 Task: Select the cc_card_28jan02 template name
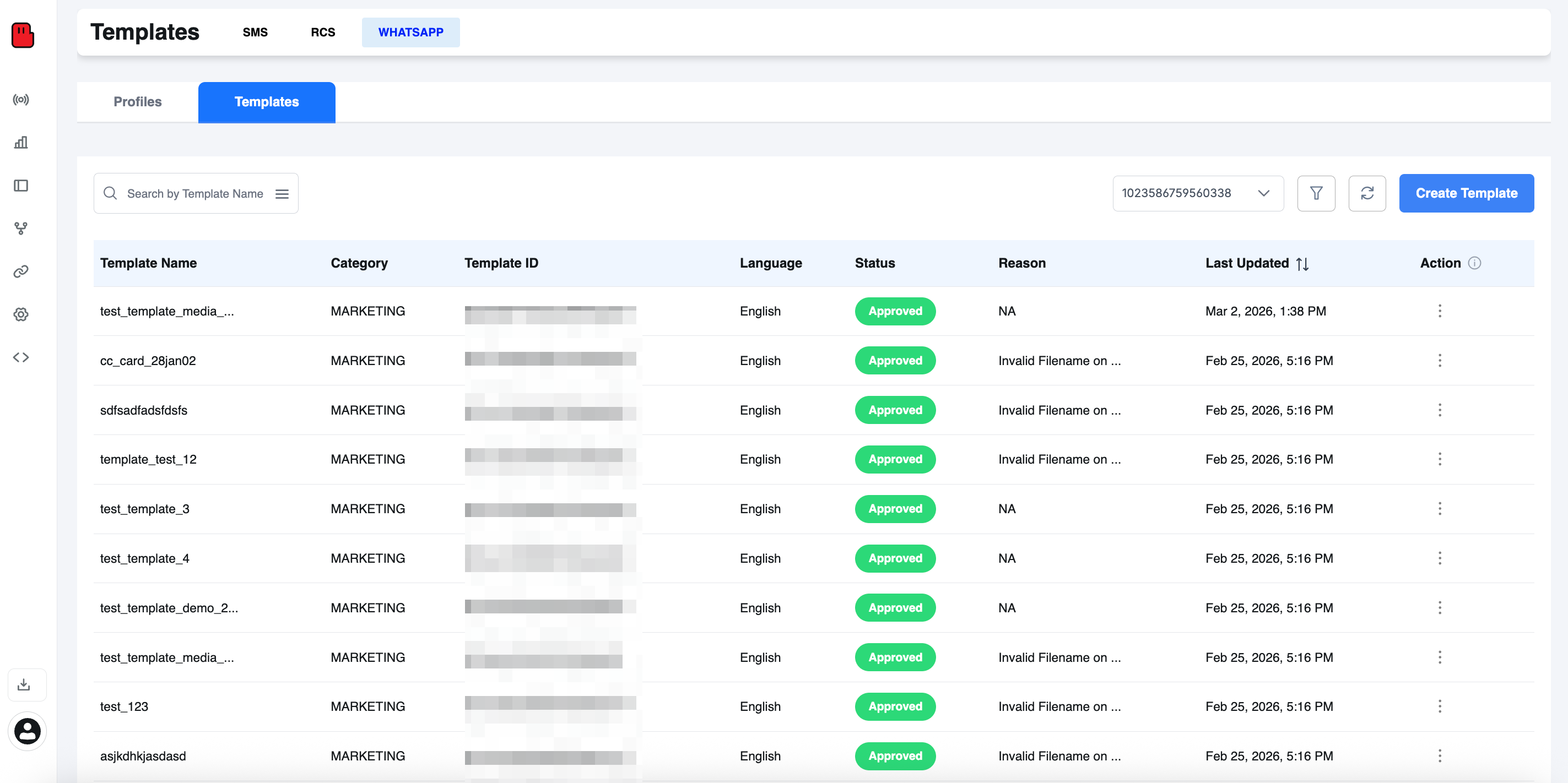148,361
